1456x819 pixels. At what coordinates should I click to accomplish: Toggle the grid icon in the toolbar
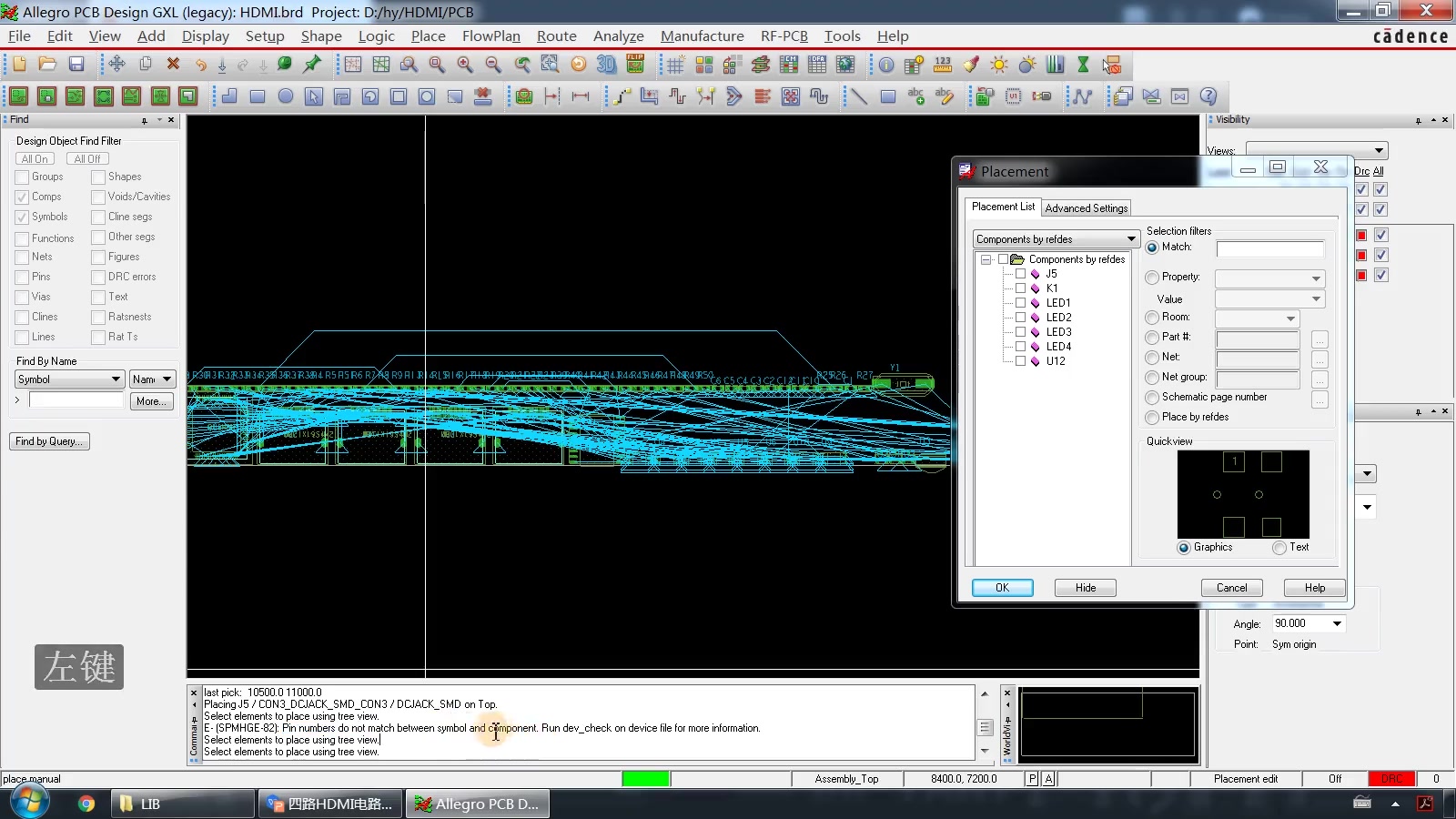(x=675, y=65)
